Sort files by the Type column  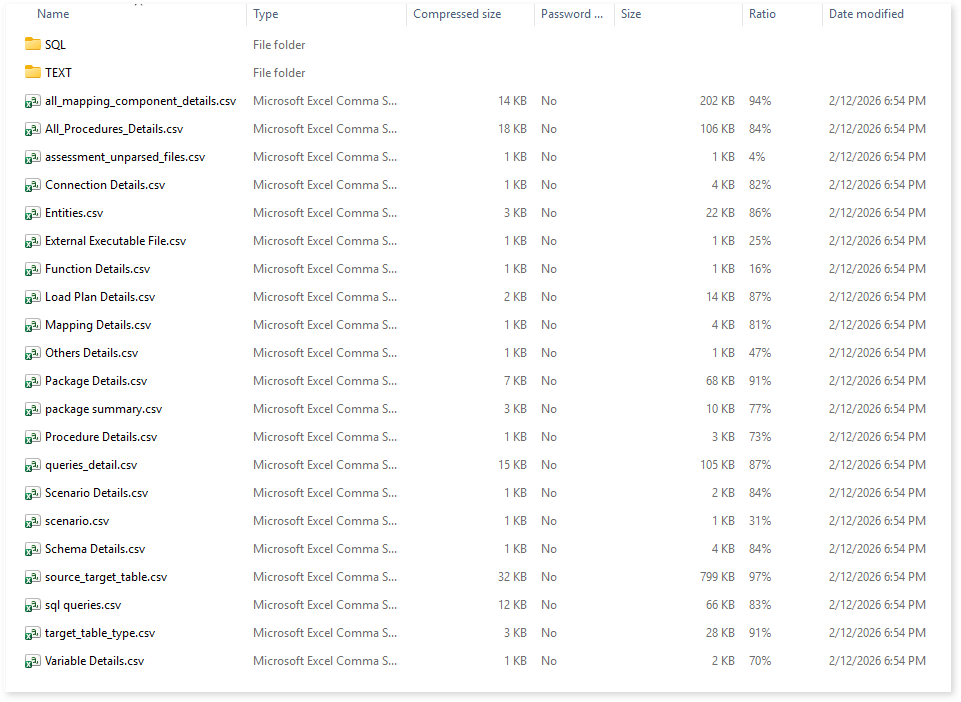[x=266, y=14]
